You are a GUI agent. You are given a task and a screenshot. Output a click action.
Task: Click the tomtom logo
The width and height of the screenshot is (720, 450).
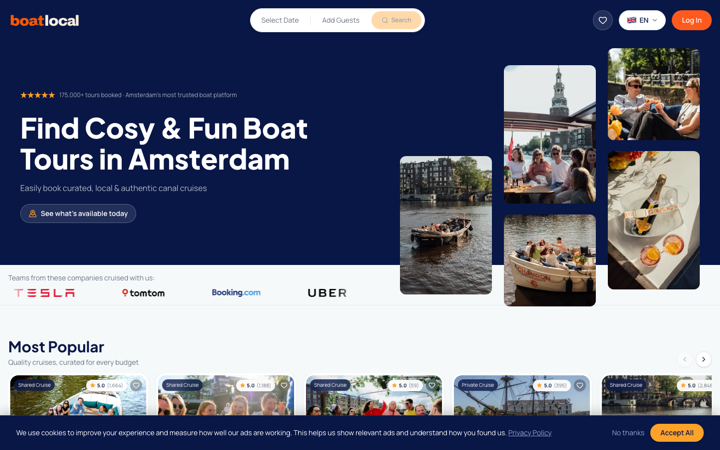coord(143,293)
